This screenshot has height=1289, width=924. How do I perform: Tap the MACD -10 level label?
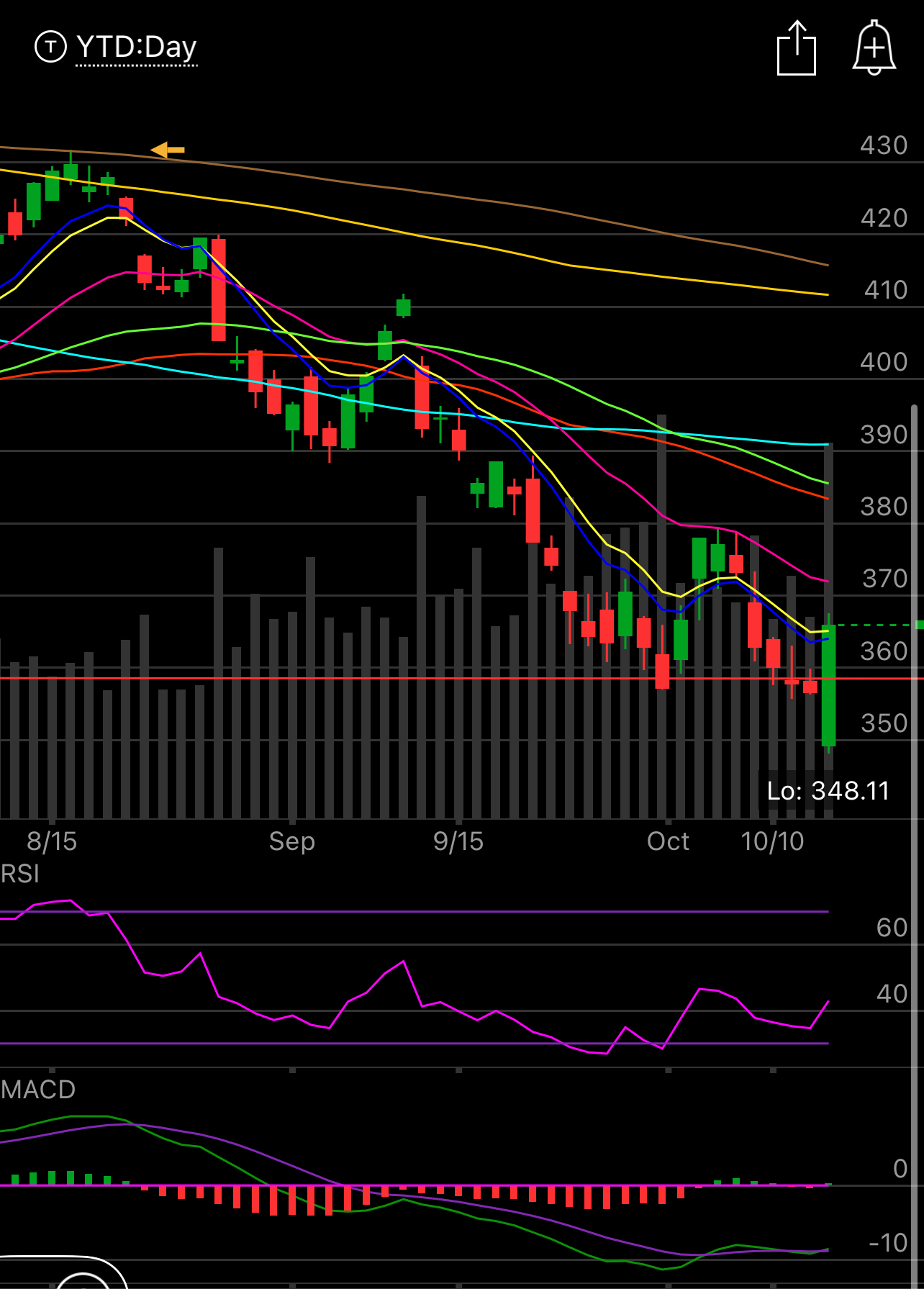click(889, 1243)
